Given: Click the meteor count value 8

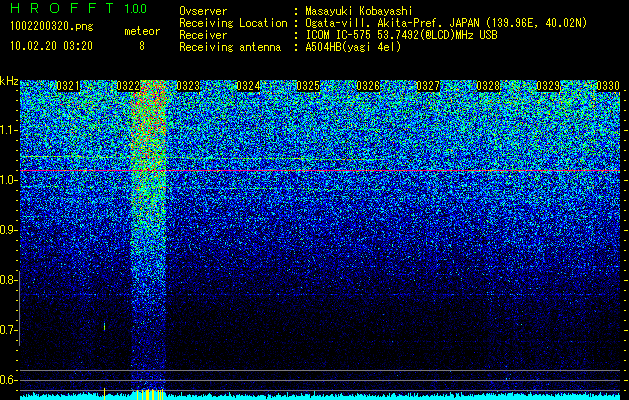Looking at the screenshot, I should tap(142, 46).
